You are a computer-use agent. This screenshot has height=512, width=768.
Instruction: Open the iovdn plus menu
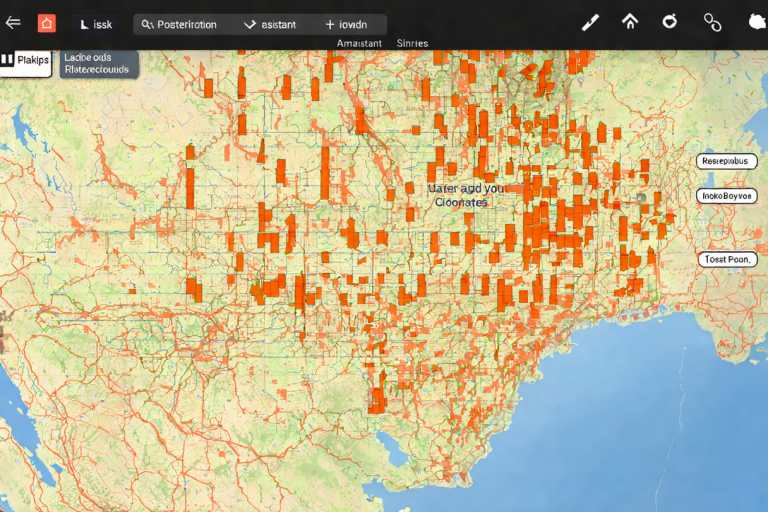click(x=330, y=25)
